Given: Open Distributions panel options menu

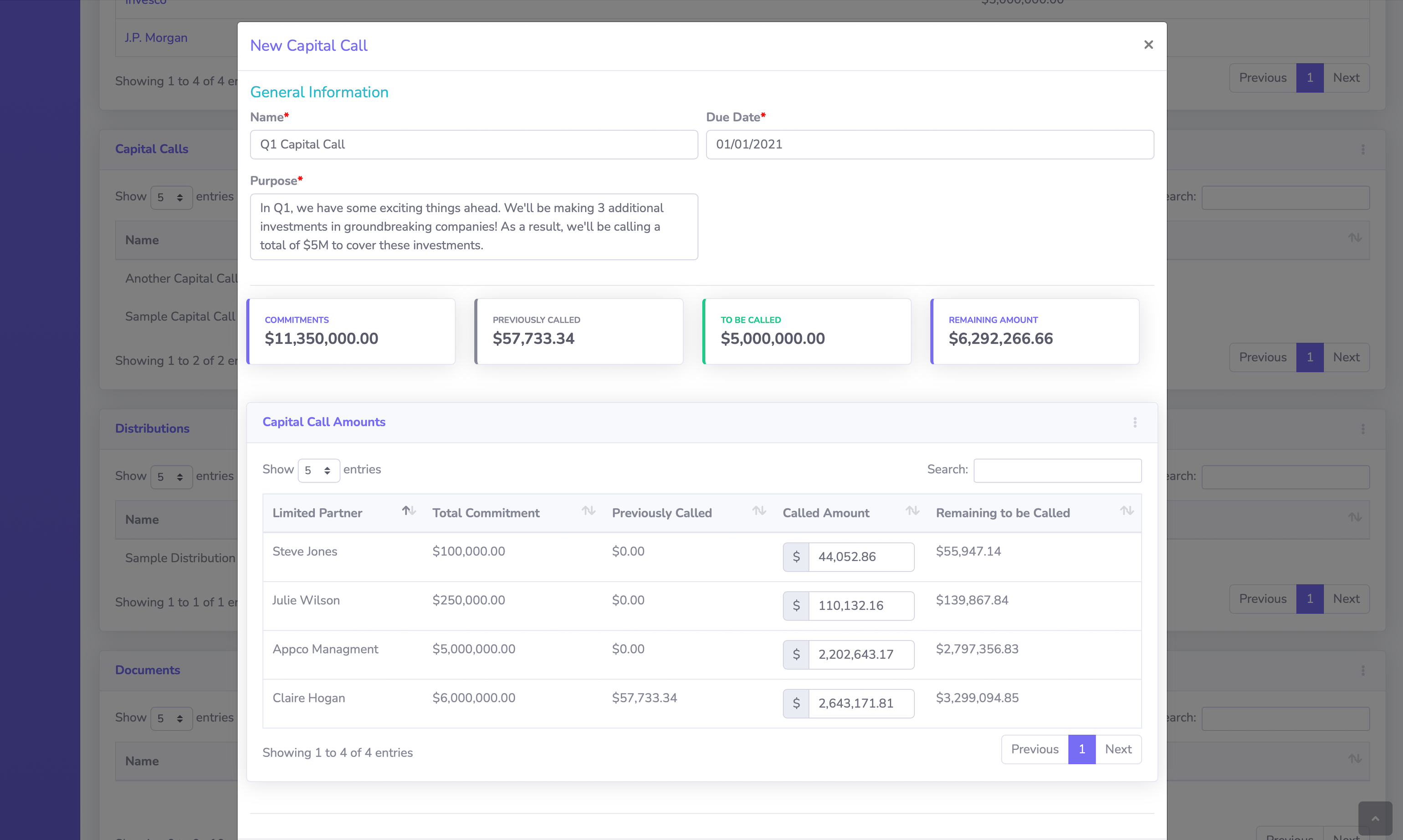Looking at the screenshot, I should click(1363, 429).
